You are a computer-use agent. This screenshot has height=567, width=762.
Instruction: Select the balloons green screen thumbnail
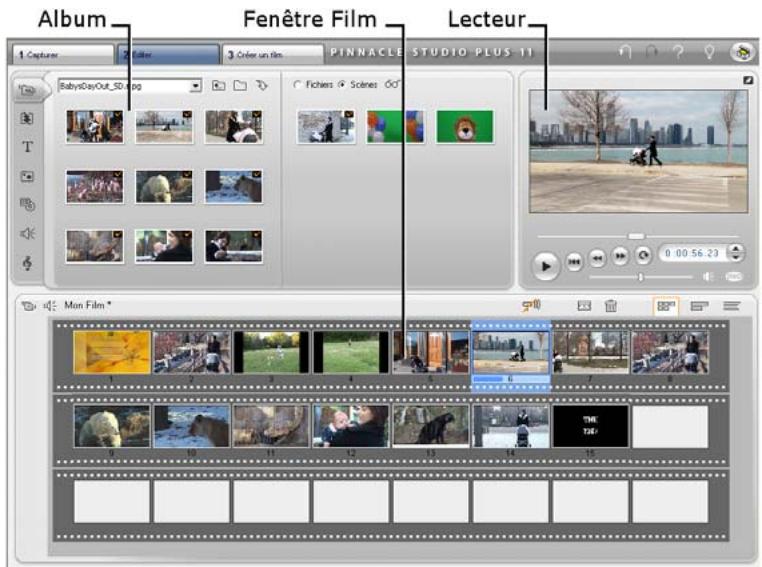pyautogui.click(x=395, y=126)
